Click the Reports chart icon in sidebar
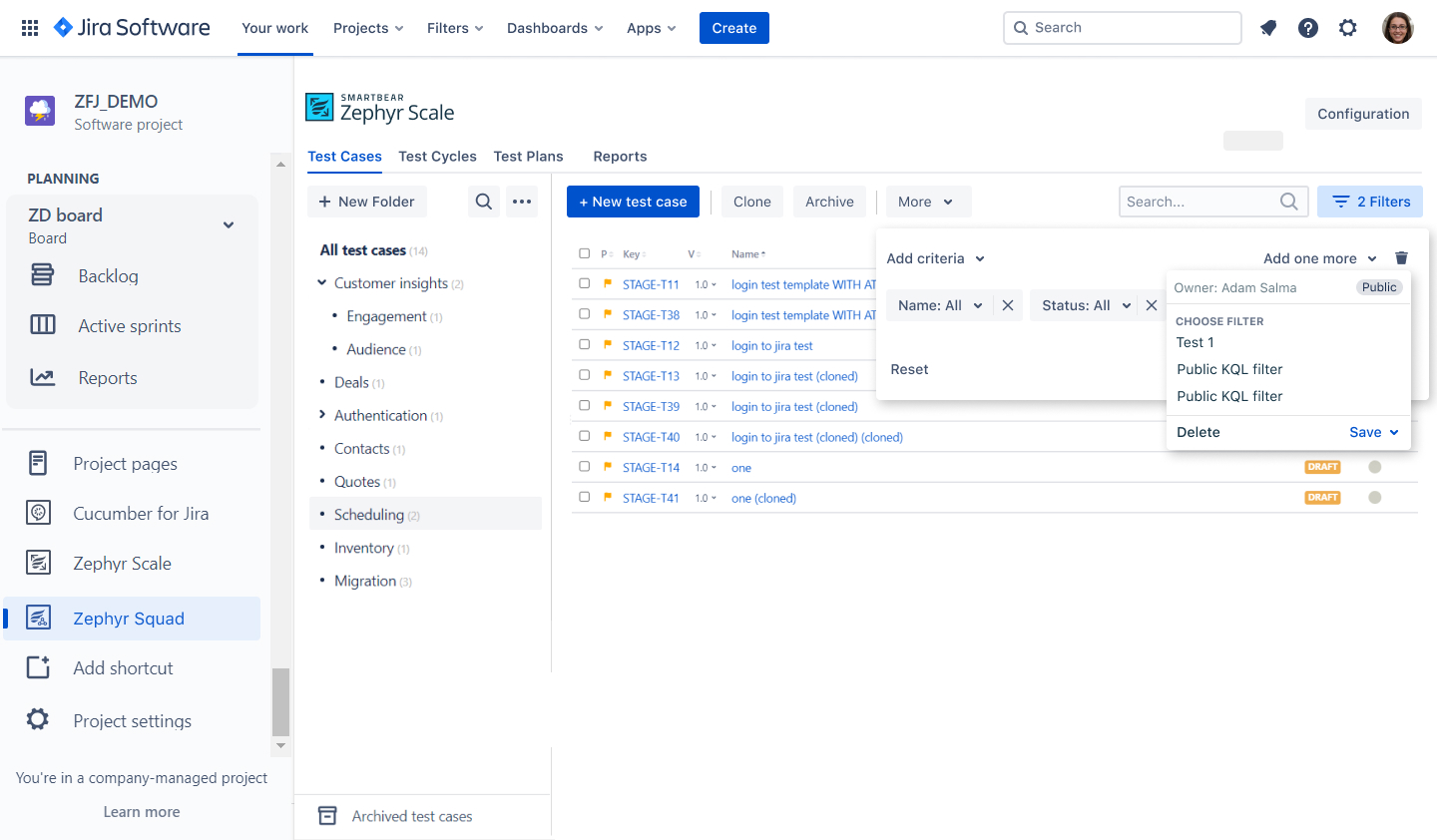The width and height of the screenshot is (1437, 840). 42,377
